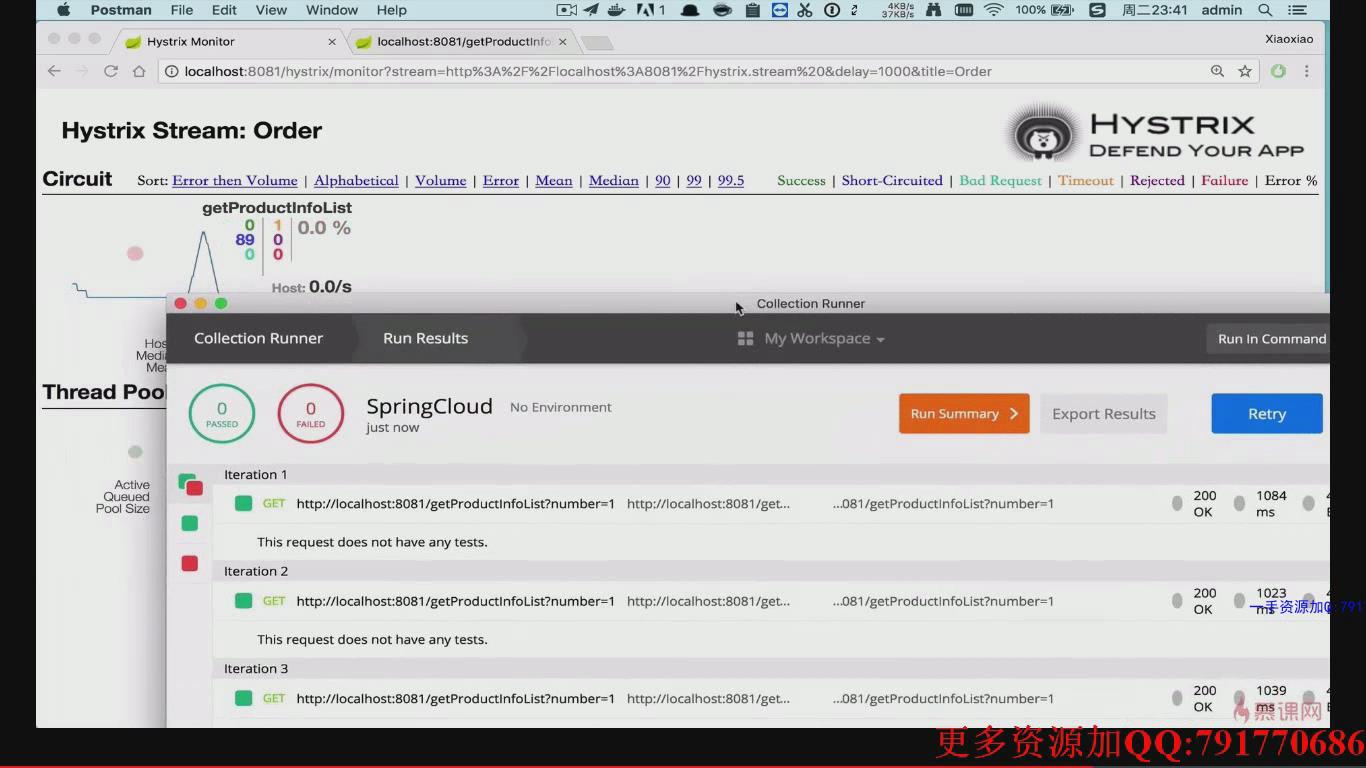Screen dimensions: 1366x768
Task: Open the Edit menu
Action: pyautogui.click(x=224, y=10)
